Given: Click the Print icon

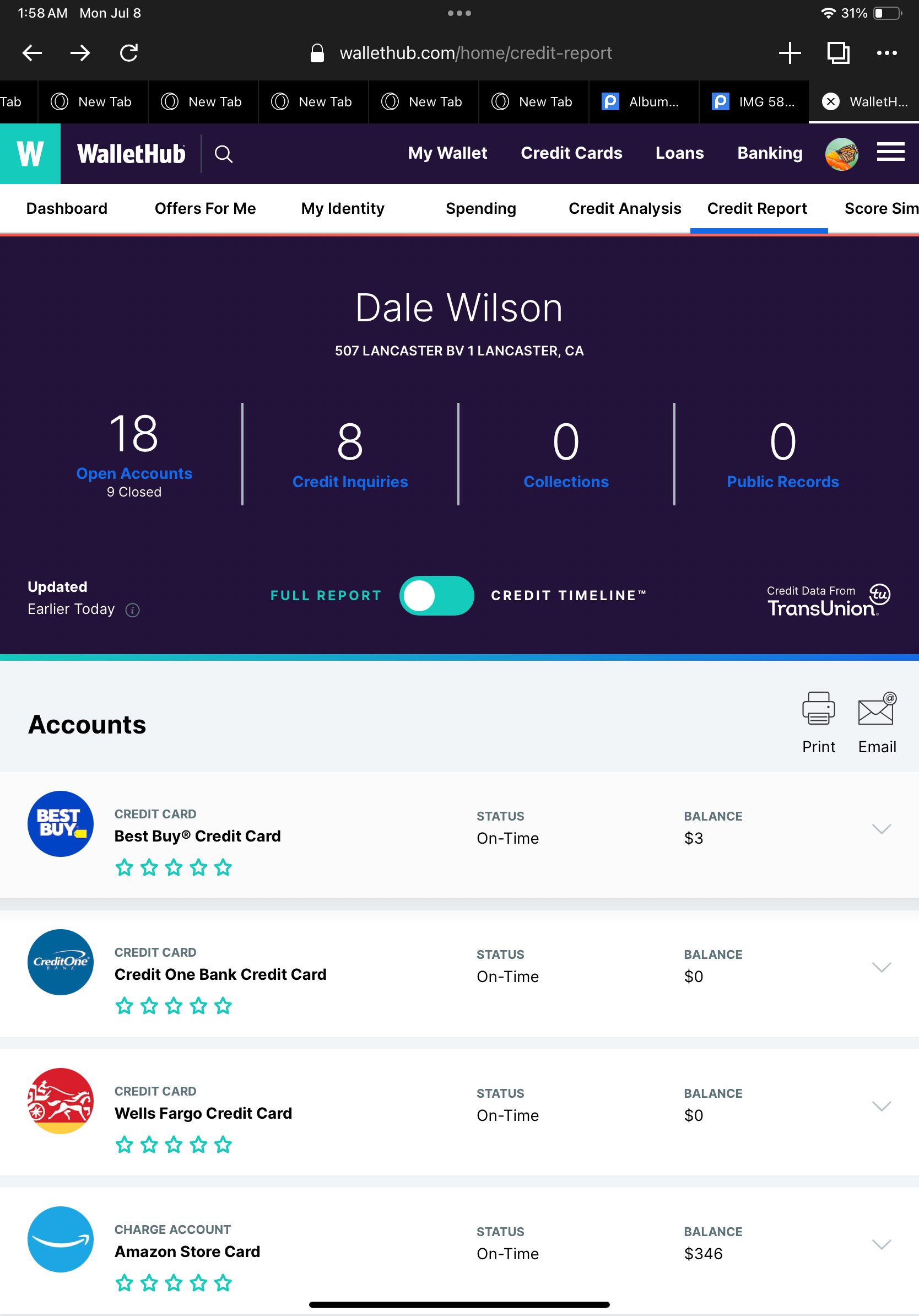Looking at the screenshot, I should coord(818,709).
